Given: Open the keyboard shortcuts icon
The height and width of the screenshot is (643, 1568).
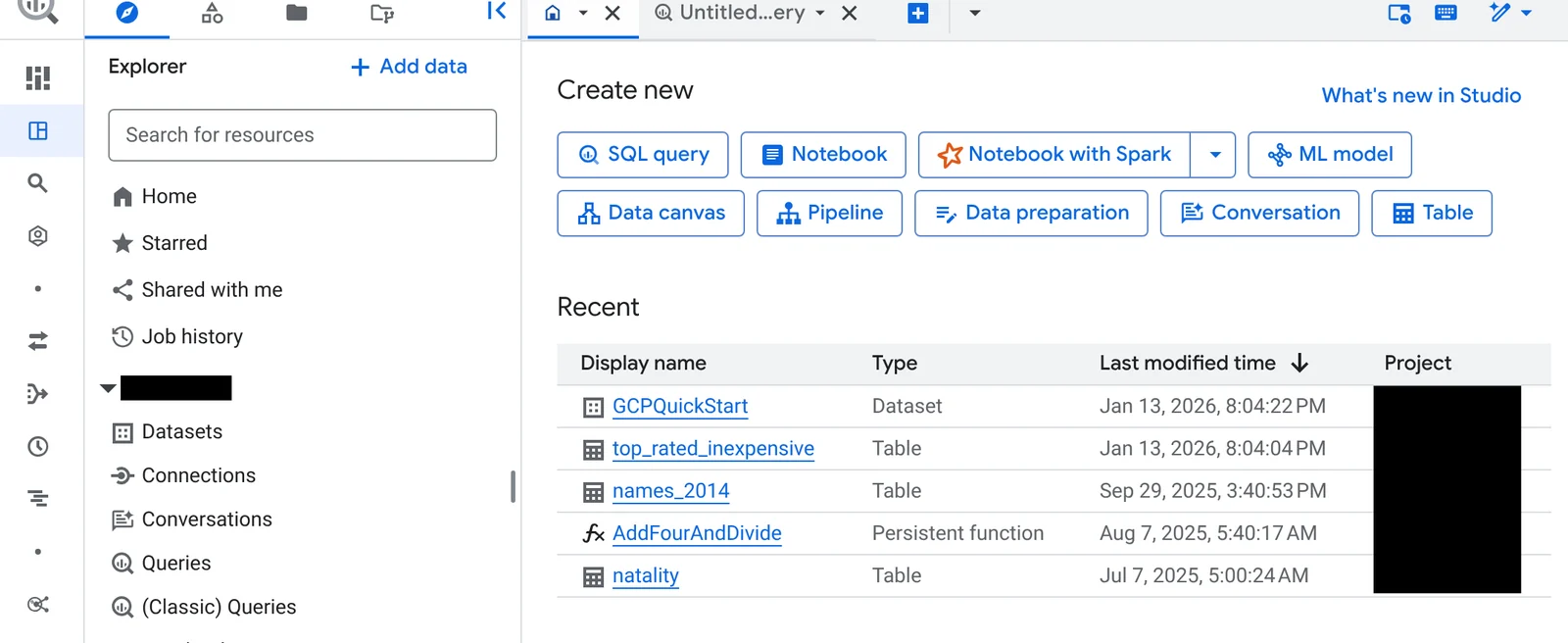Looking at the screenshot, I should (1445, 13).
